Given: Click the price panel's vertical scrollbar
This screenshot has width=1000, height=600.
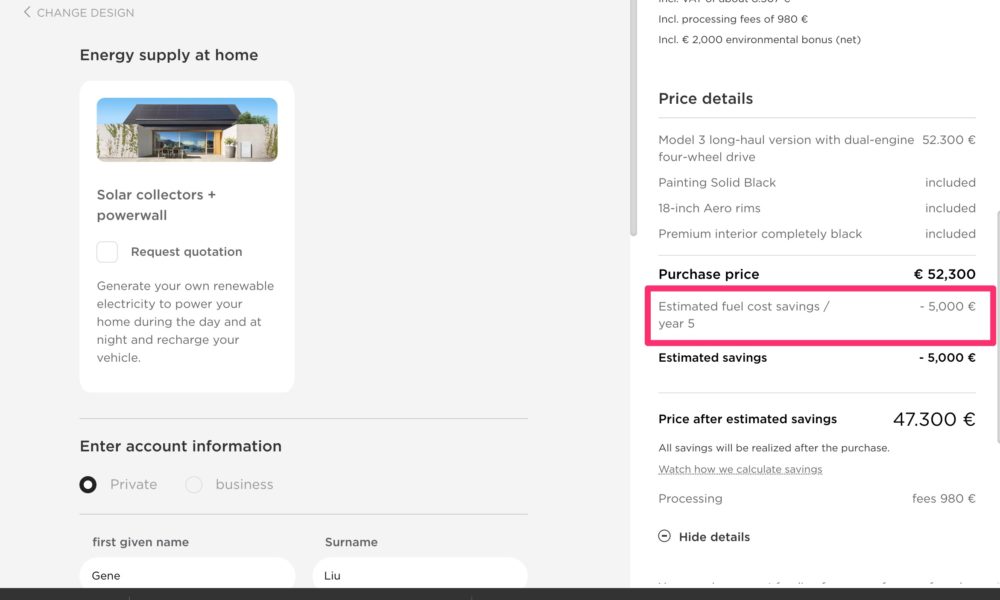Looking at the screenshot, I should click(x=997, y=326).
